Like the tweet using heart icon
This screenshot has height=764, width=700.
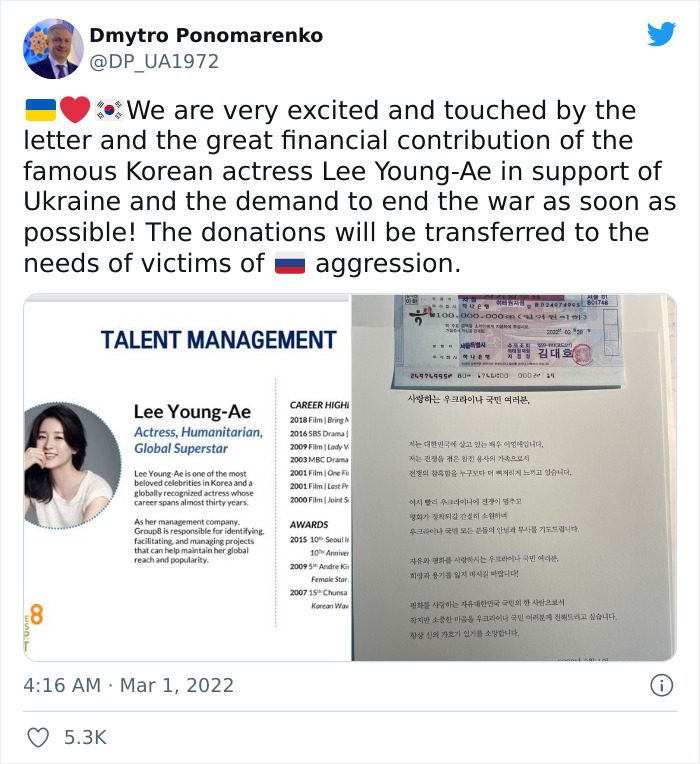point(38,737)
